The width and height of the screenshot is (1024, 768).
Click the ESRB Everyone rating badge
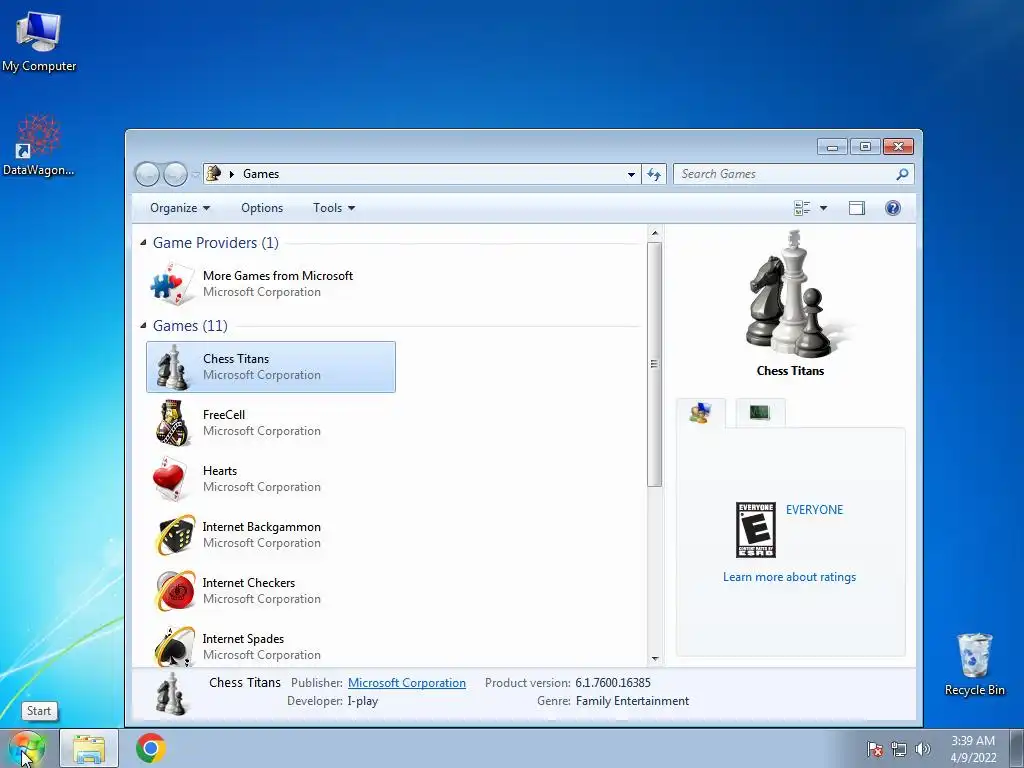tap(756, 530)
